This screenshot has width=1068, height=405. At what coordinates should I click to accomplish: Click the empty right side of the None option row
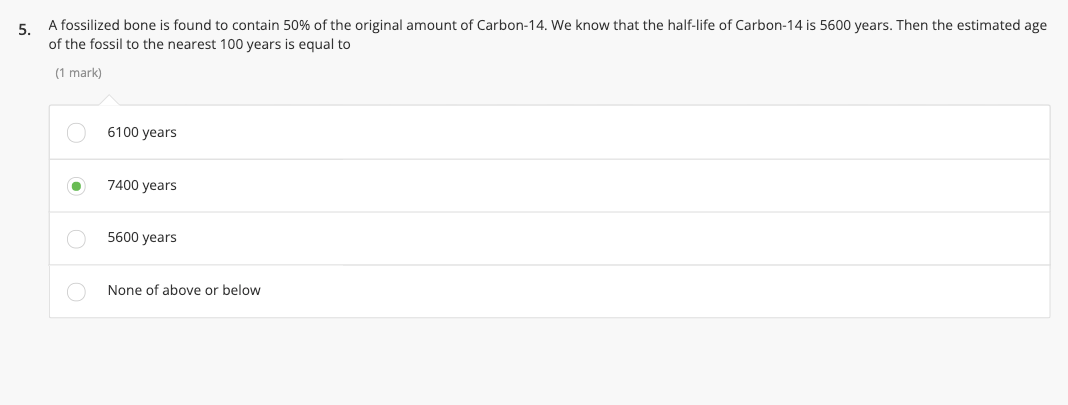(x=700, y=291)
